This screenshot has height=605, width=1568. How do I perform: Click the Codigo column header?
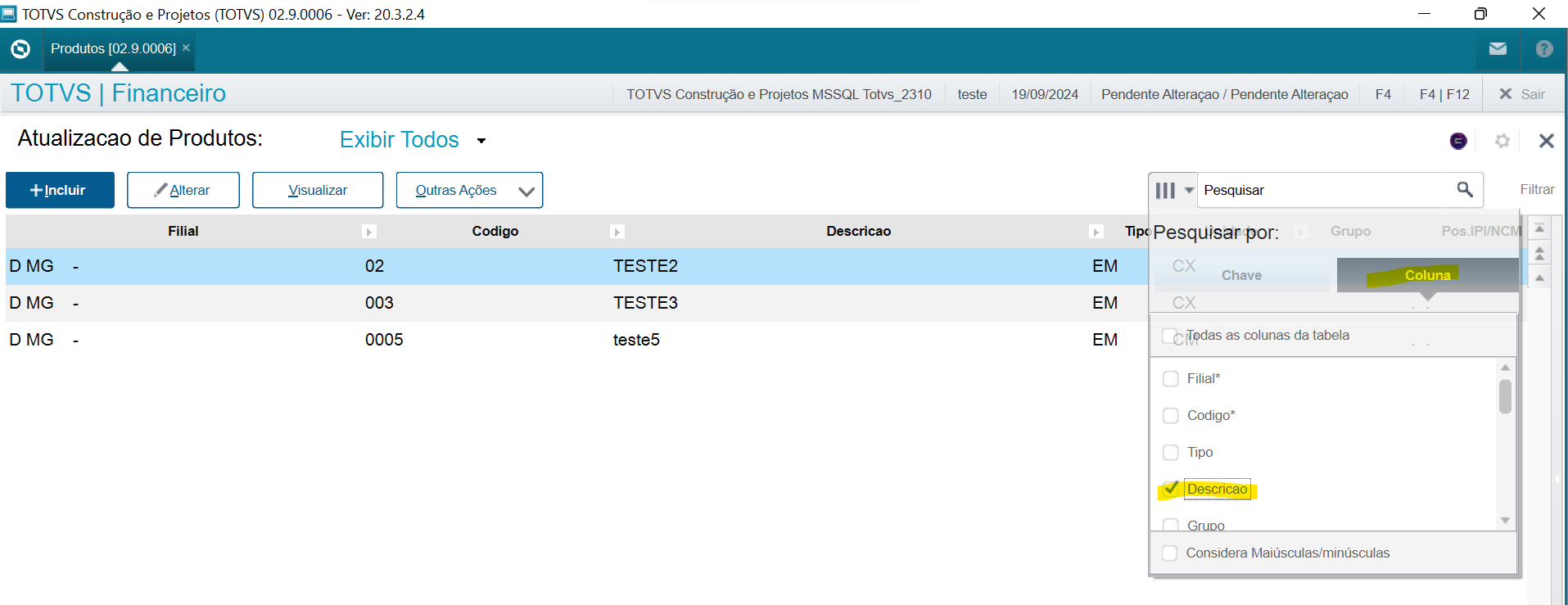(x=495, y=232)
